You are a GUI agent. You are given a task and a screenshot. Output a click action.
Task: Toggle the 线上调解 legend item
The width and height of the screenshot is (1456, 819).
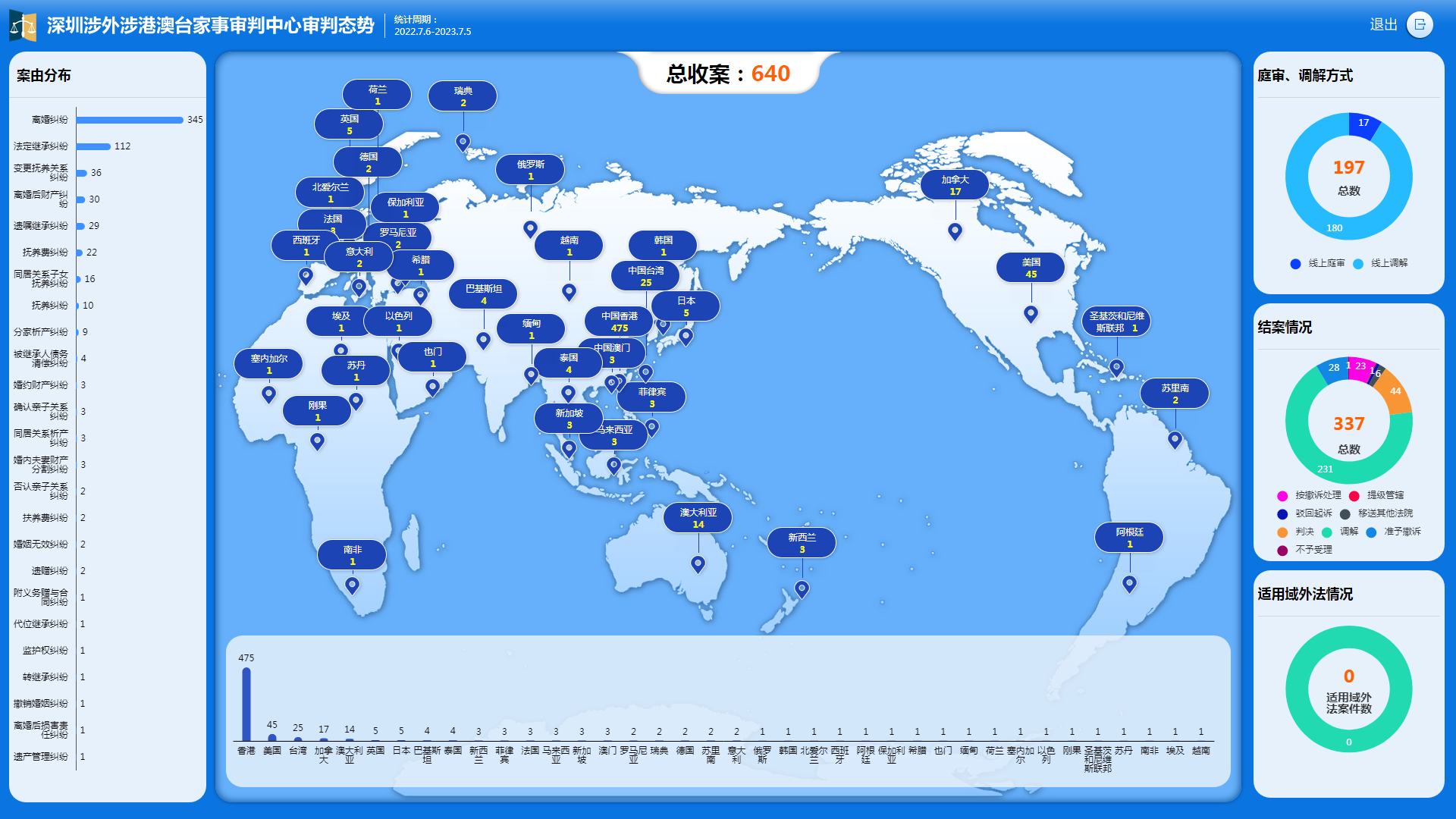click(x=1380, y=263)
